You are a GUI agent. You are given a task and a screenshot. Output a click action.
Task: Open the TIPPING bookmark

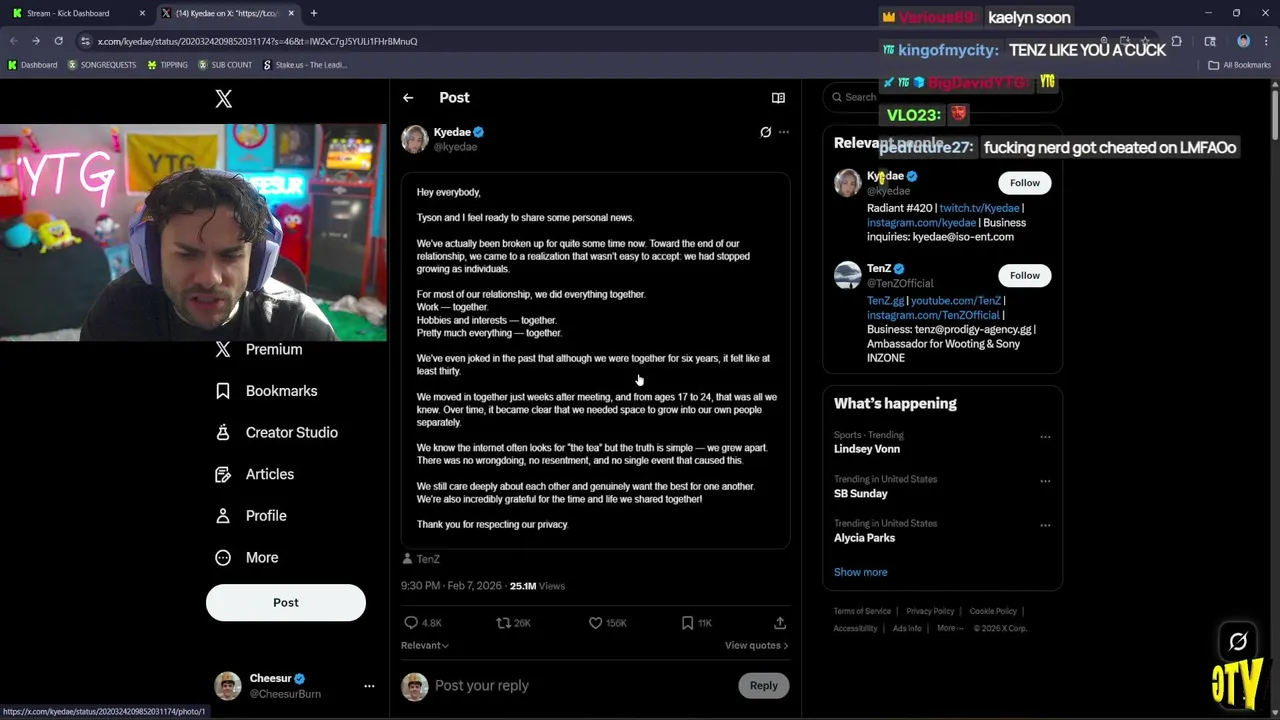pyautogui.click(x=167, y=65)
